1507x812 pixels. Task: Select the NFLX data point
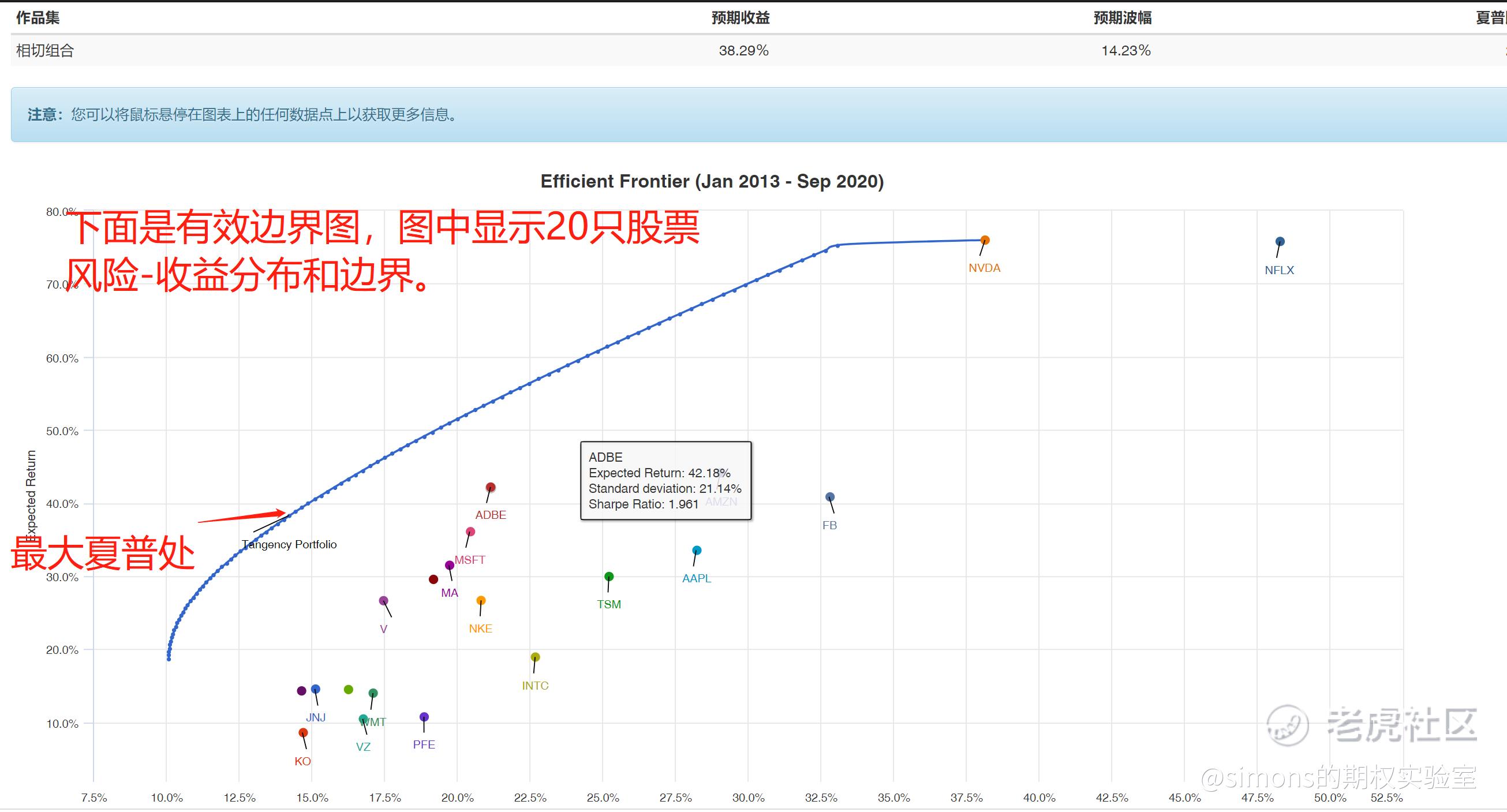[x=1280, y=241]
